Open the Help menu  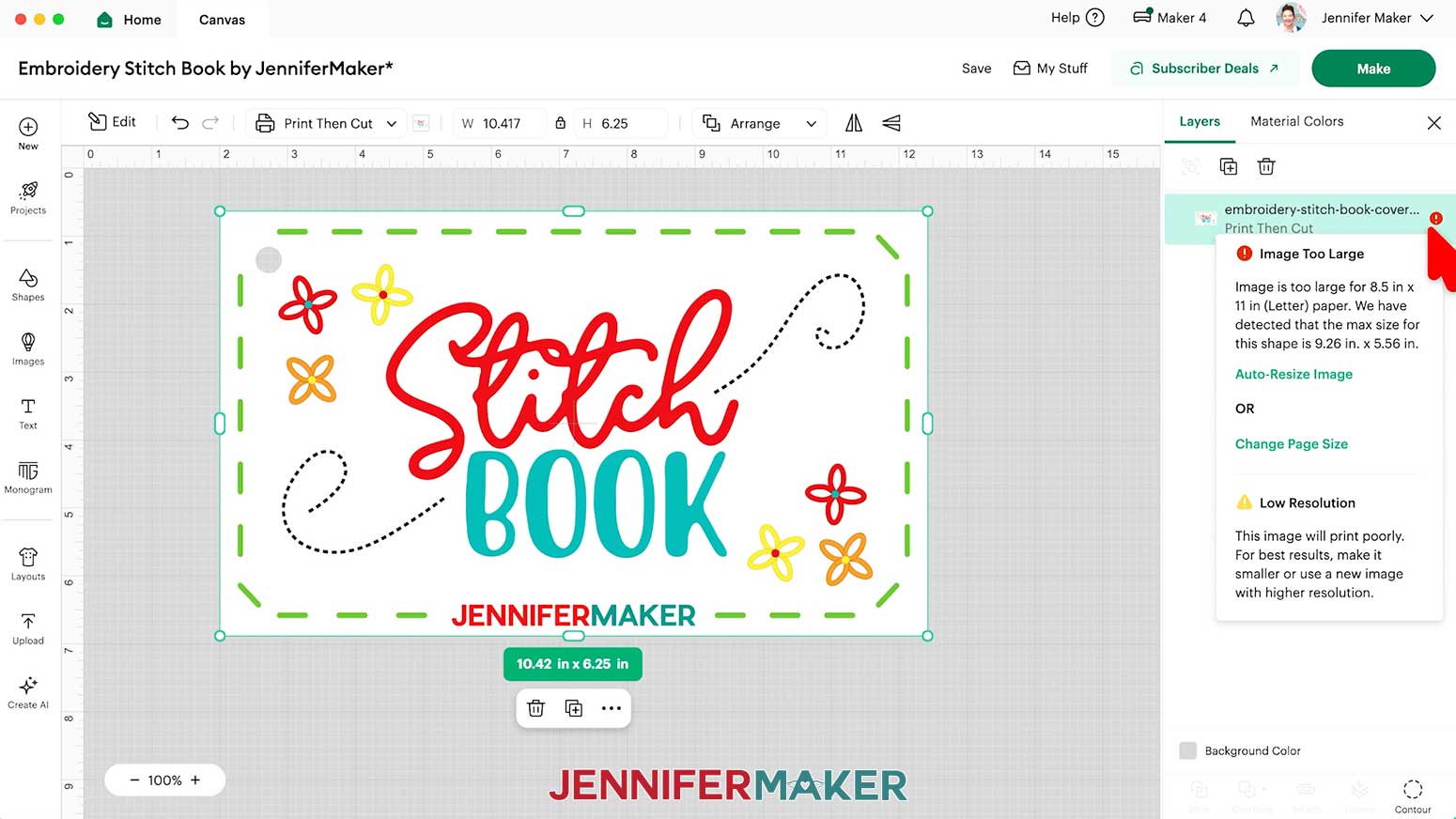[1077, 18]
